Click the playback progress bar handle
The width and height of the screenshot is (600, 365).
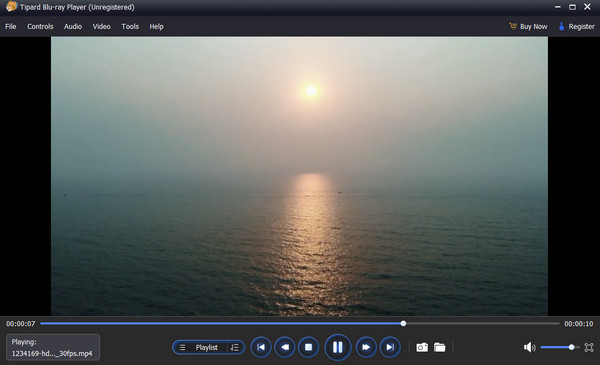tap(403, 324)
